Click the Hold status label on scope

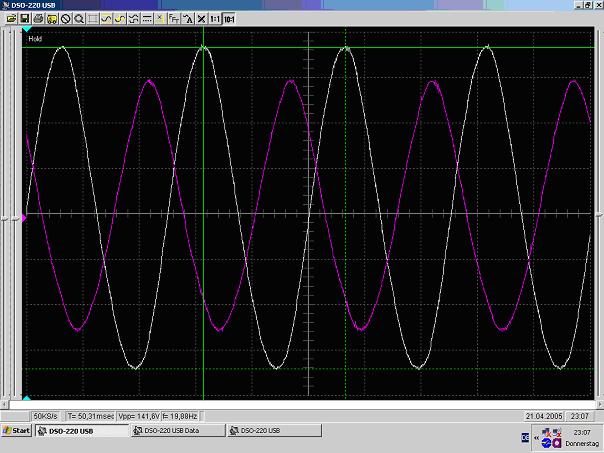click(35, 39)
